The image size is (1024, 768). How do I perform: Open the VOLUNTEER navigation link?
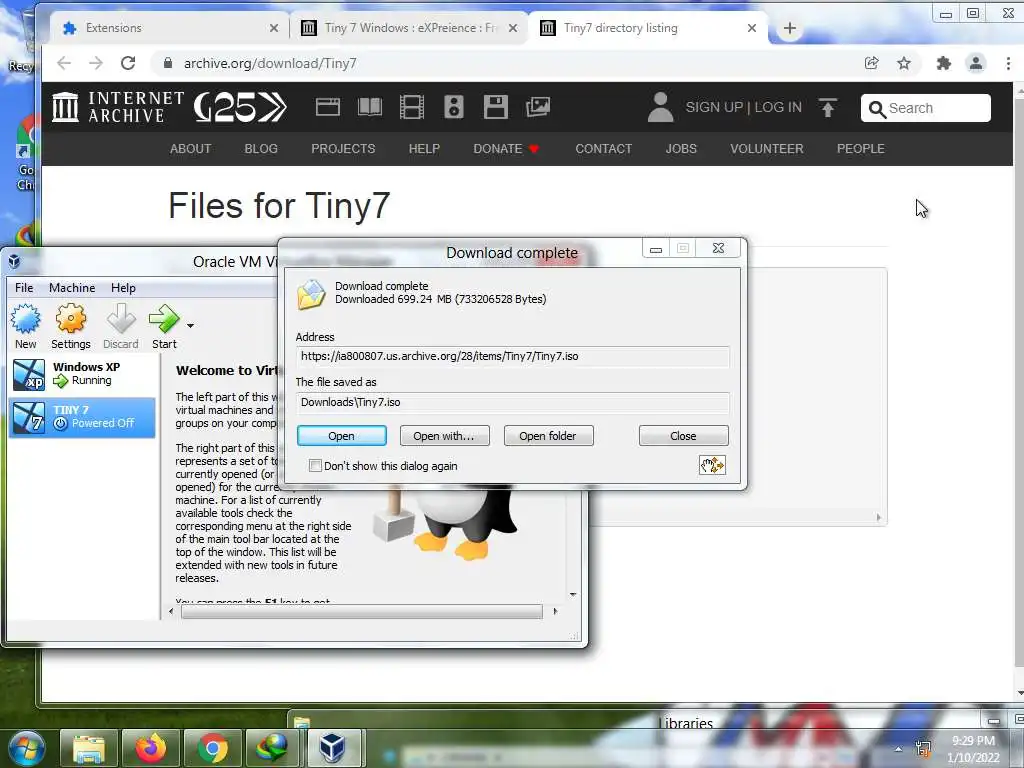[x=767, y=149]
